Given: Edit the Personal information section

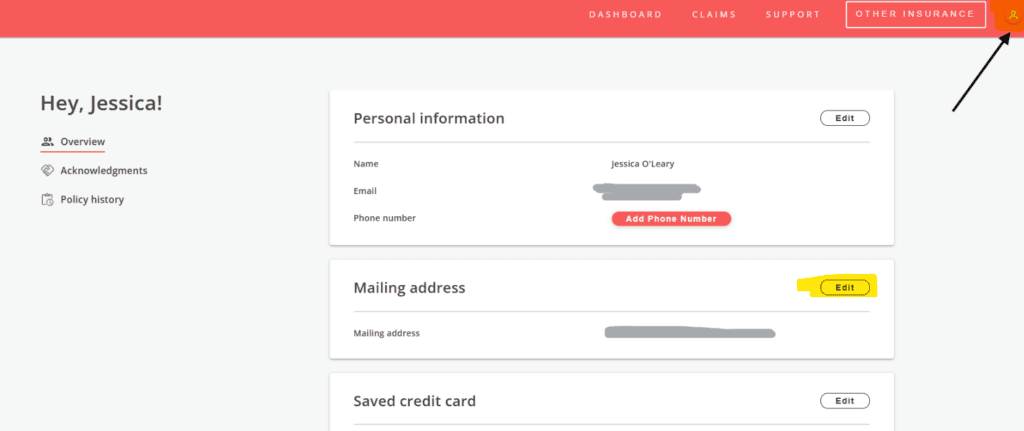Looking at the screenshot, I should [845, 118].
